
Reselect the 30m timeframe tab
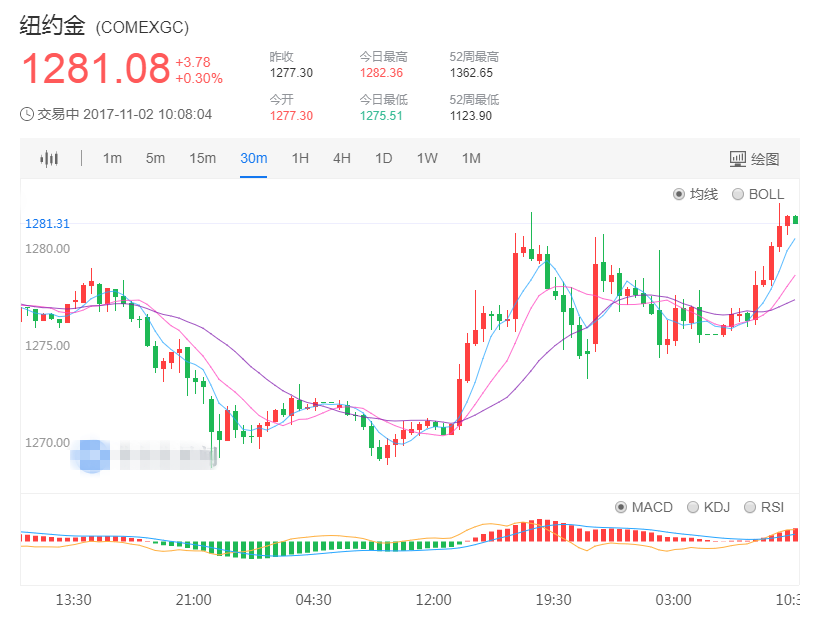(x=253, y=158)
